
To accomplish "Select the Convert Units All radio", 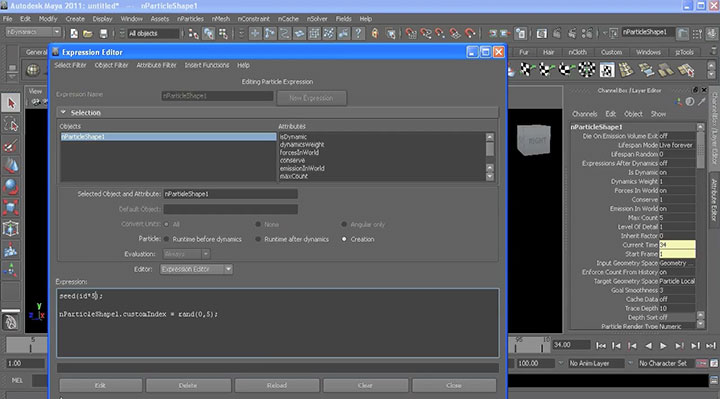I will [x=166, y=225].
